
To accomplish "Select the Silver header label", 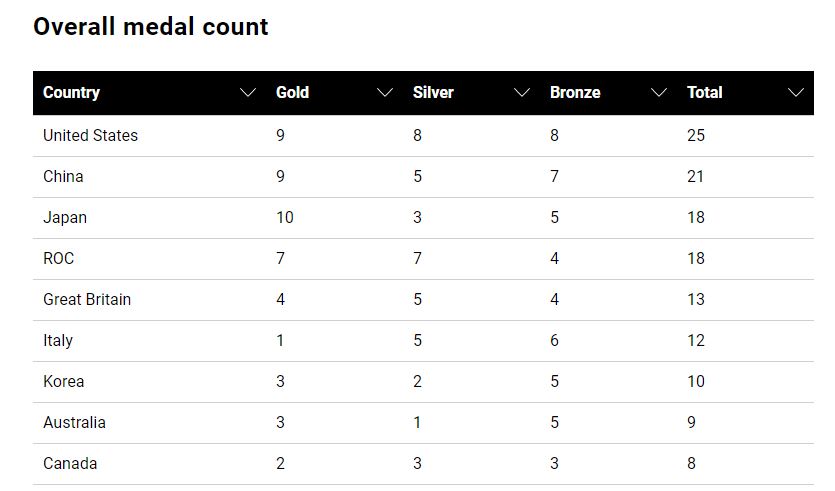I will coord(433,93).
